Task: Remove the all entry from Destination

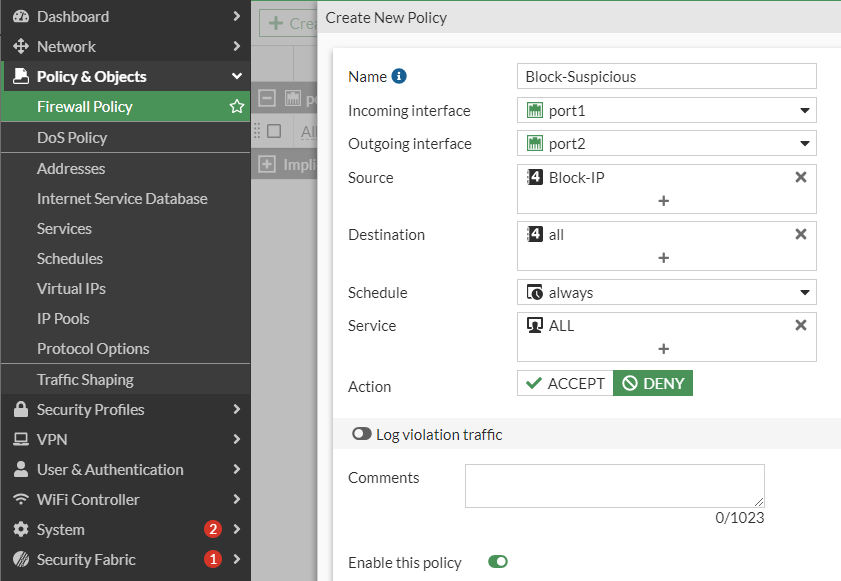Action: click(800, 234)
